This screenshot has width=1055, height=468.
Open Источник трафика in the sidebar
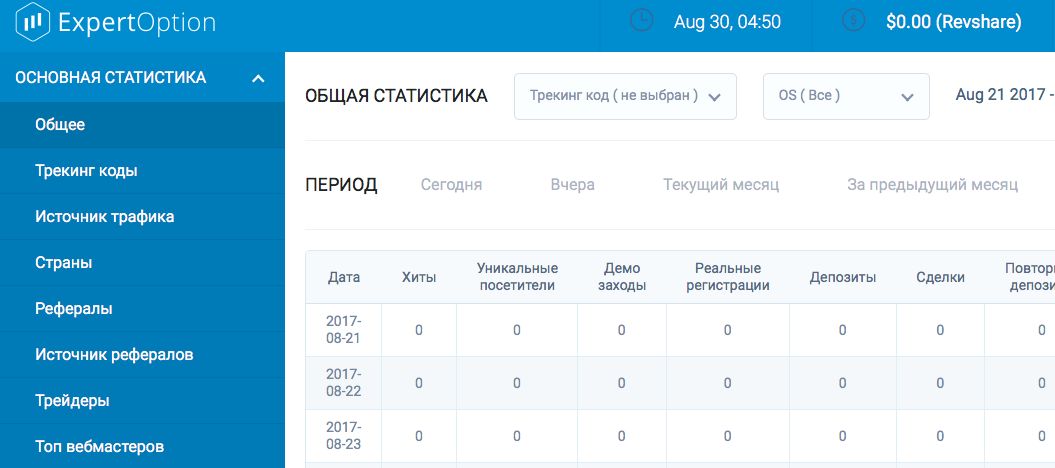click(x=142, y=217)
